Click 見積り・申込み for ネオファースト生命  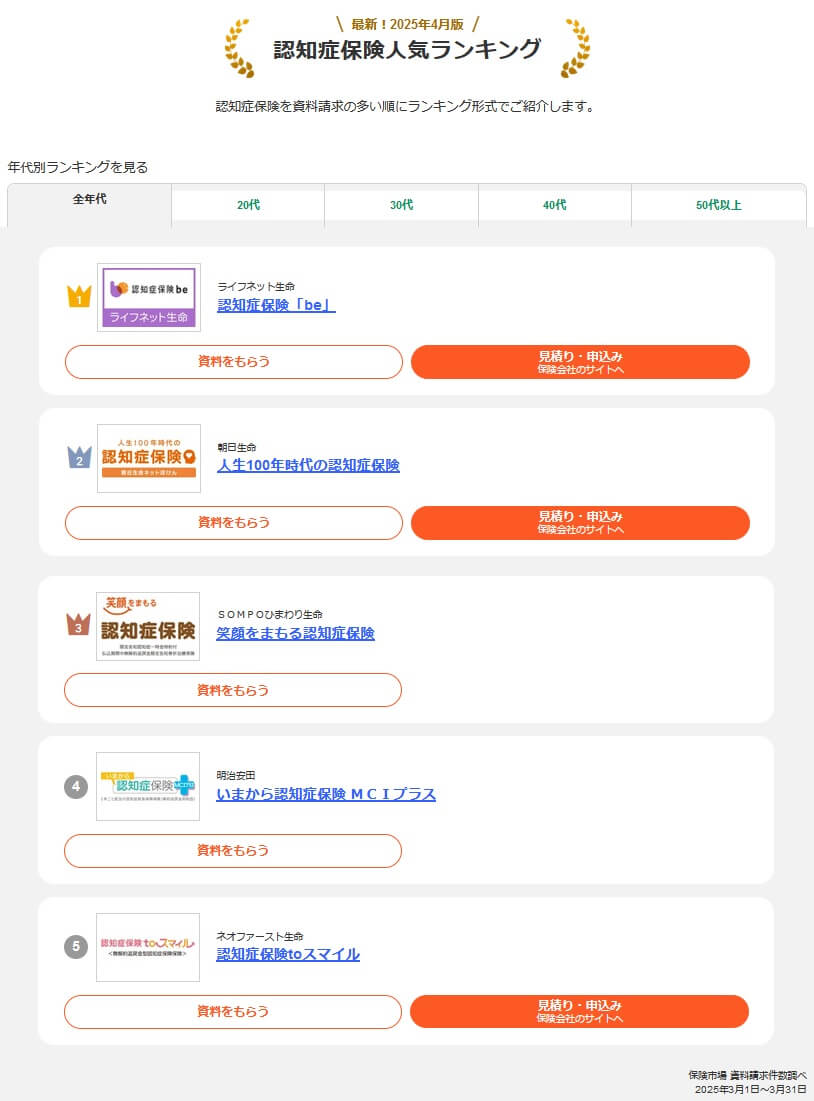[x=579, y=1011]
